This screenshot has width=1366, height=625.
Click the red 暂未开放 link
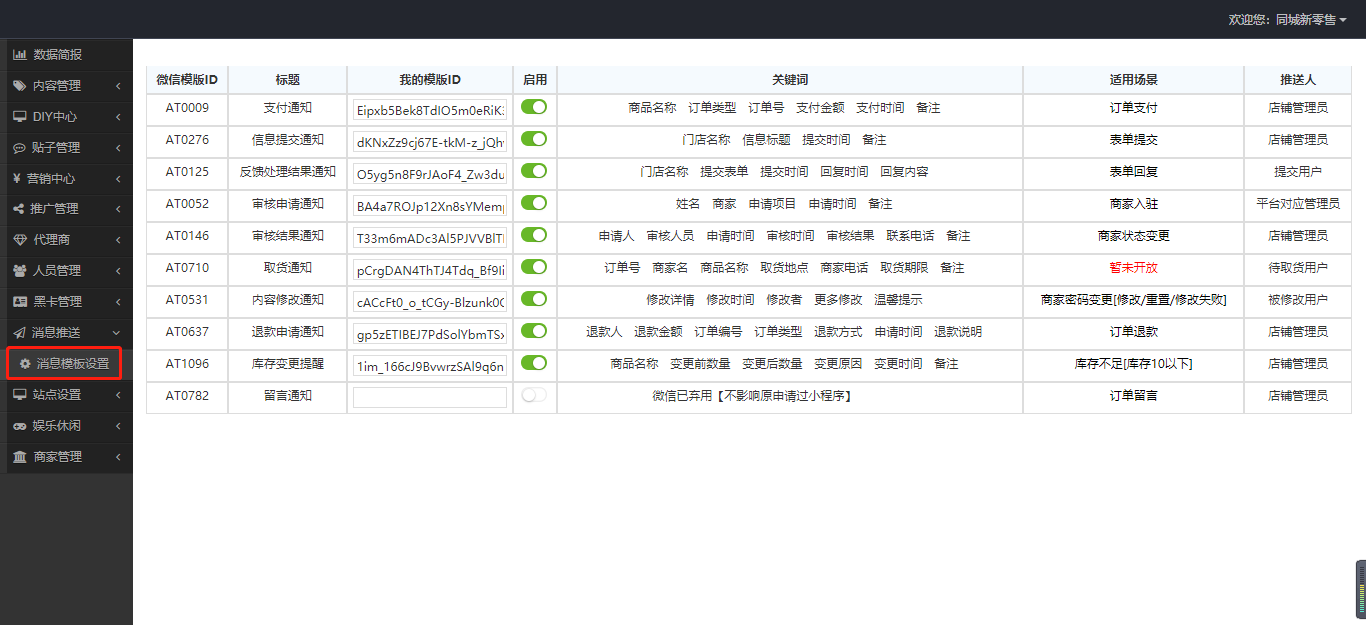1132,268
